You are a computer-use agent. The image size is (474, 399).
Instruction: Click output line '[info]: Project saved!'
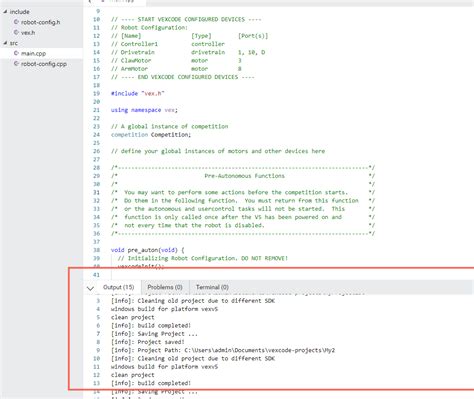tap(148, 342)
